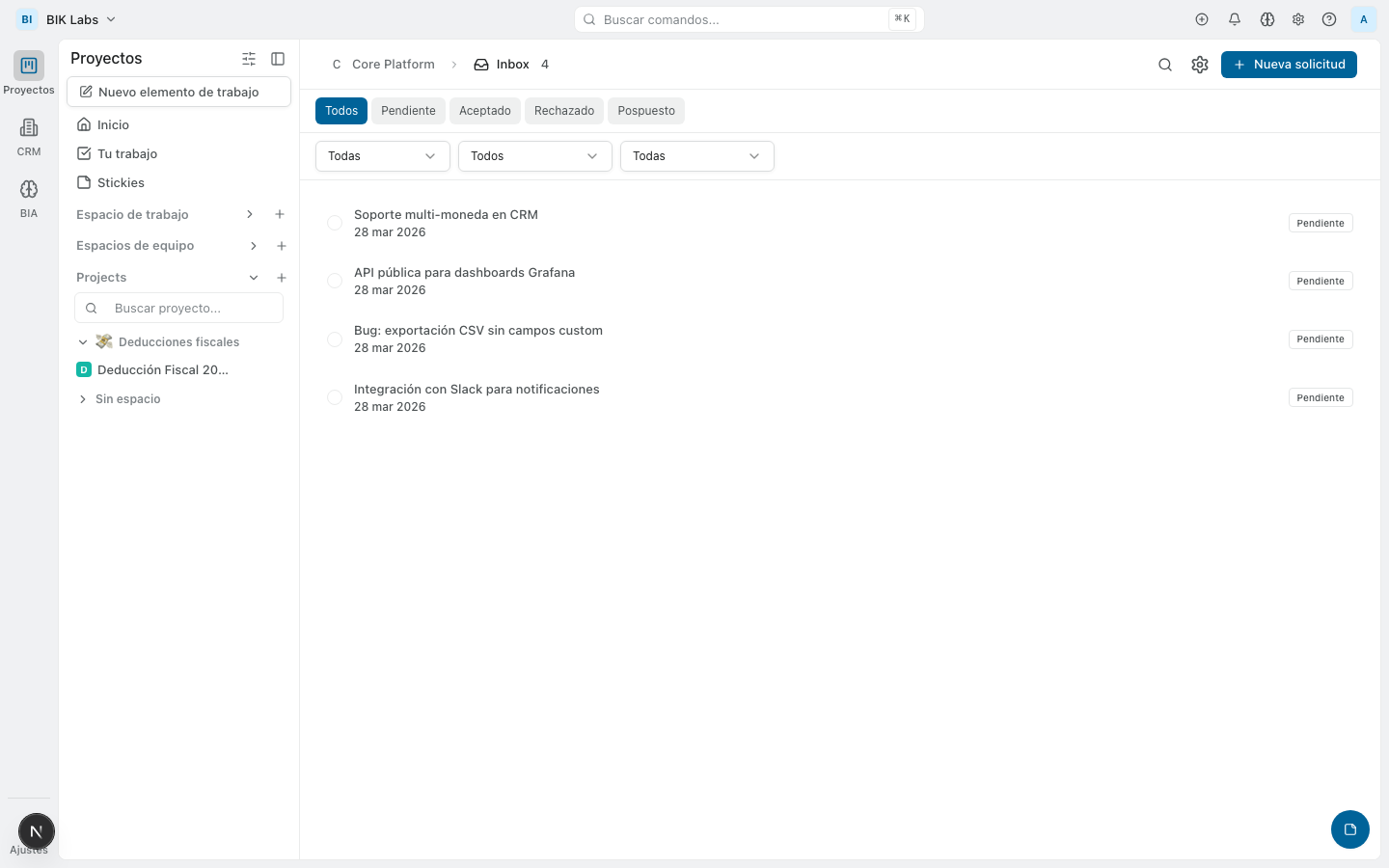Toggle the sidebar panel collapse icon

[x=278, y=59]
